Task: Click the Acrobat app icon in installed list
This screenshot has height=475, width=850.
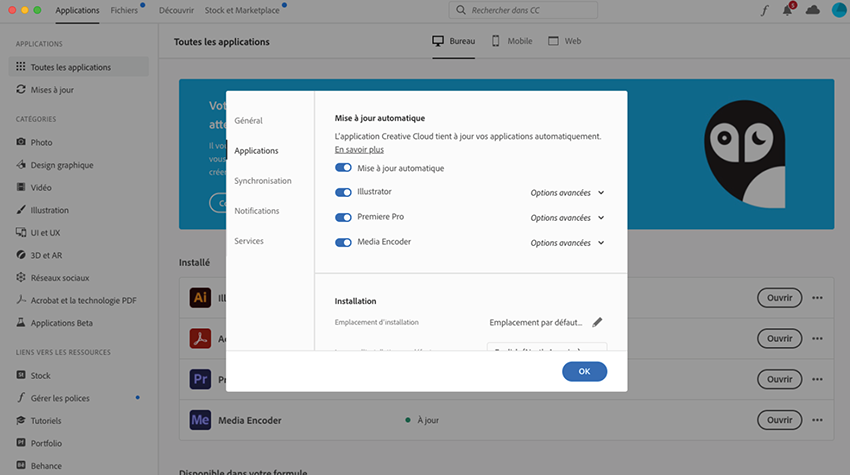Action: 200,338
